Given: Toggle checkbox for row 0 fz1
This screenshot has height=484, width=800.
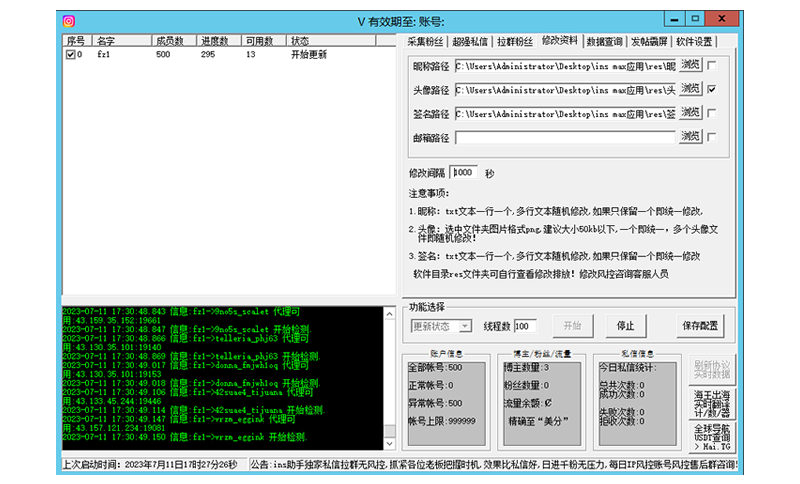Looking at the screenshot, I should pyautogui.click(x=69, y=55).
